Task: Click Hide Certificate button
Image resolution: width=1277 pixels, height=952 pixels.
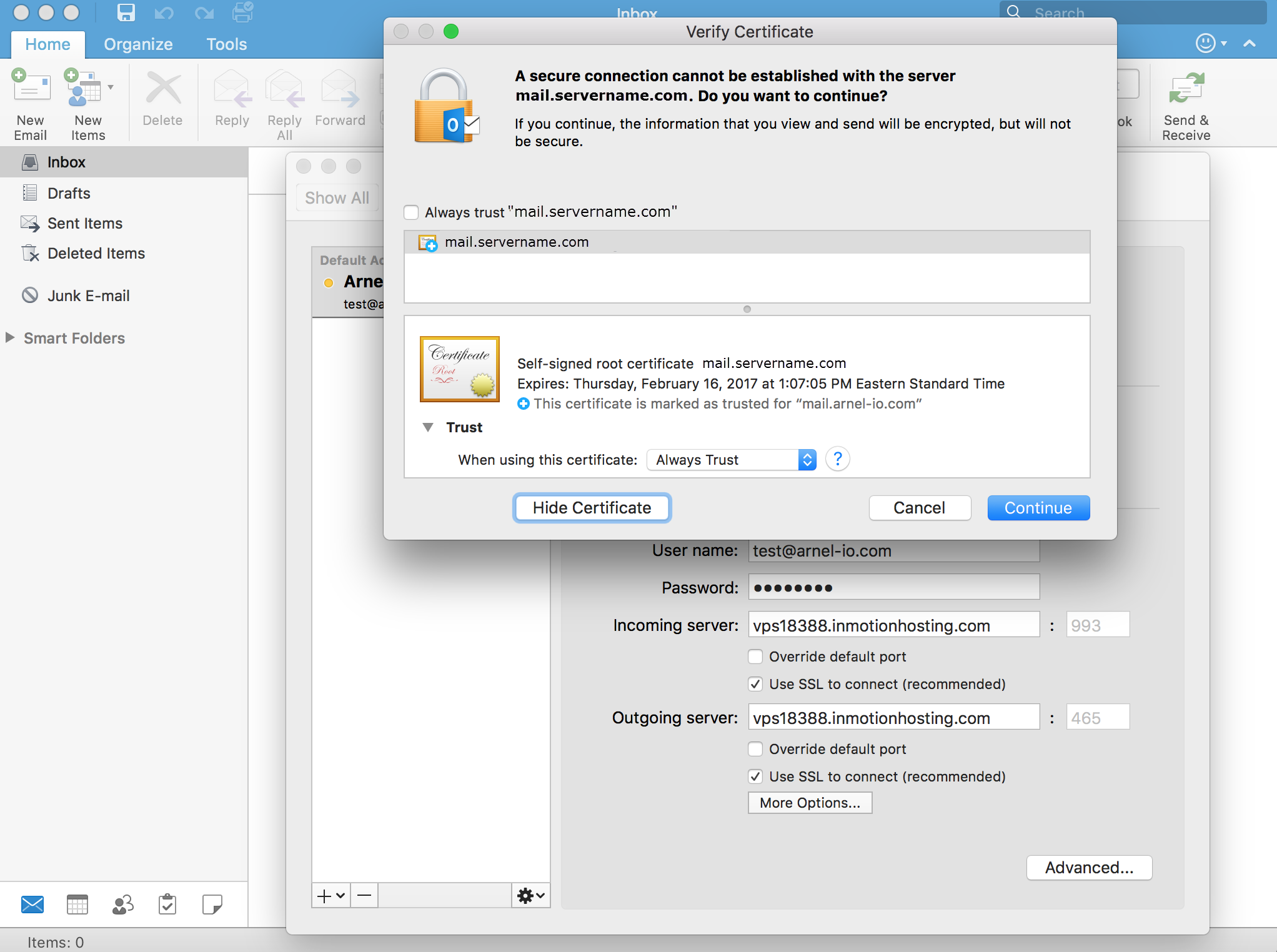Action: point(592,508)
